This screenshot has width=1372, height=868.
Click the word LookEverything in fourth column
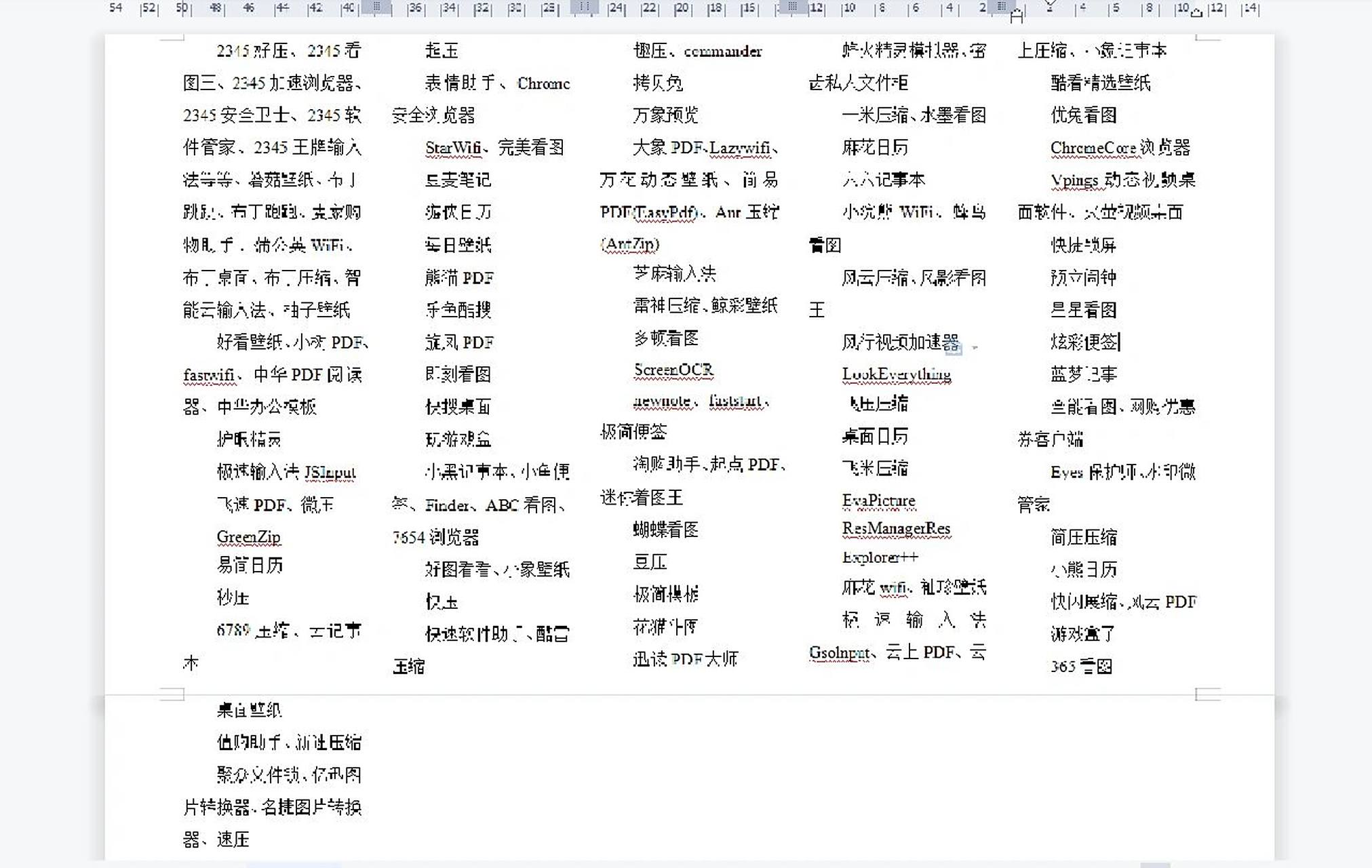coord(897,374)
